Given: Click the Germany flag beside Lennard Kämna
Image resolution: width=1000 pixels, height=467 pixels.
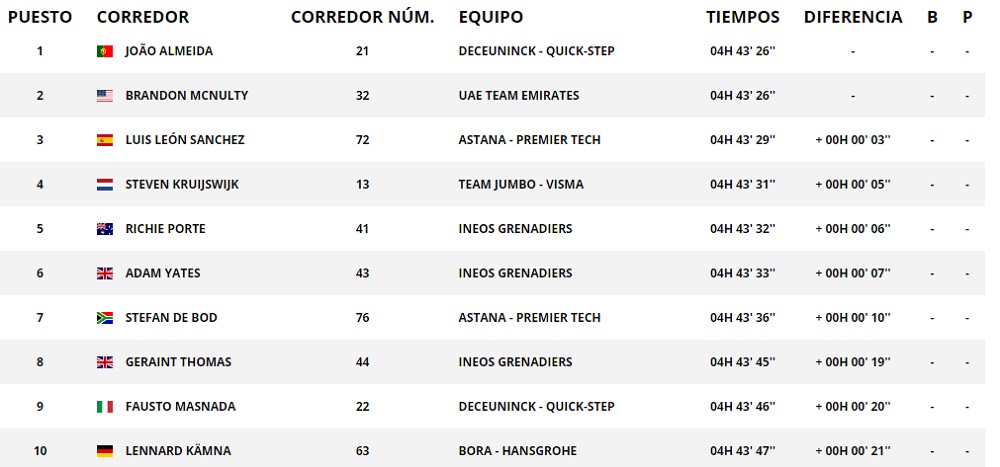Looking at the screenshot, I should click(x=105, y=451).
